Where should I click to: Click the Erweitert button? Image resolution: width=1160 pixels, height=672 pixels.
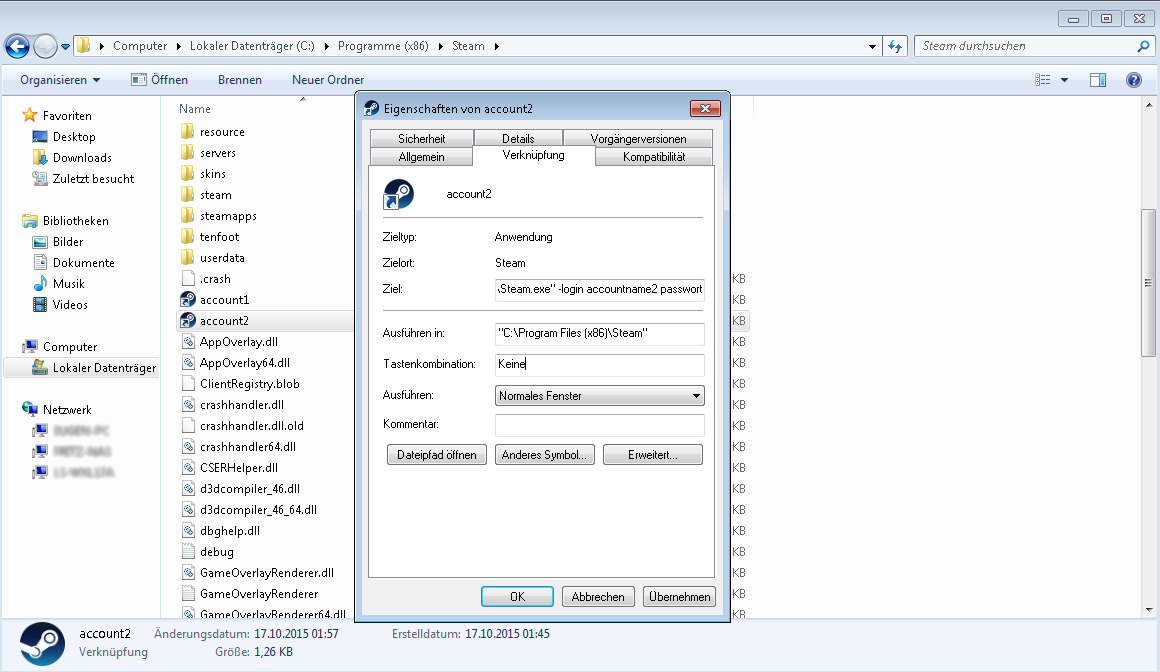click(x=652, y=454)
